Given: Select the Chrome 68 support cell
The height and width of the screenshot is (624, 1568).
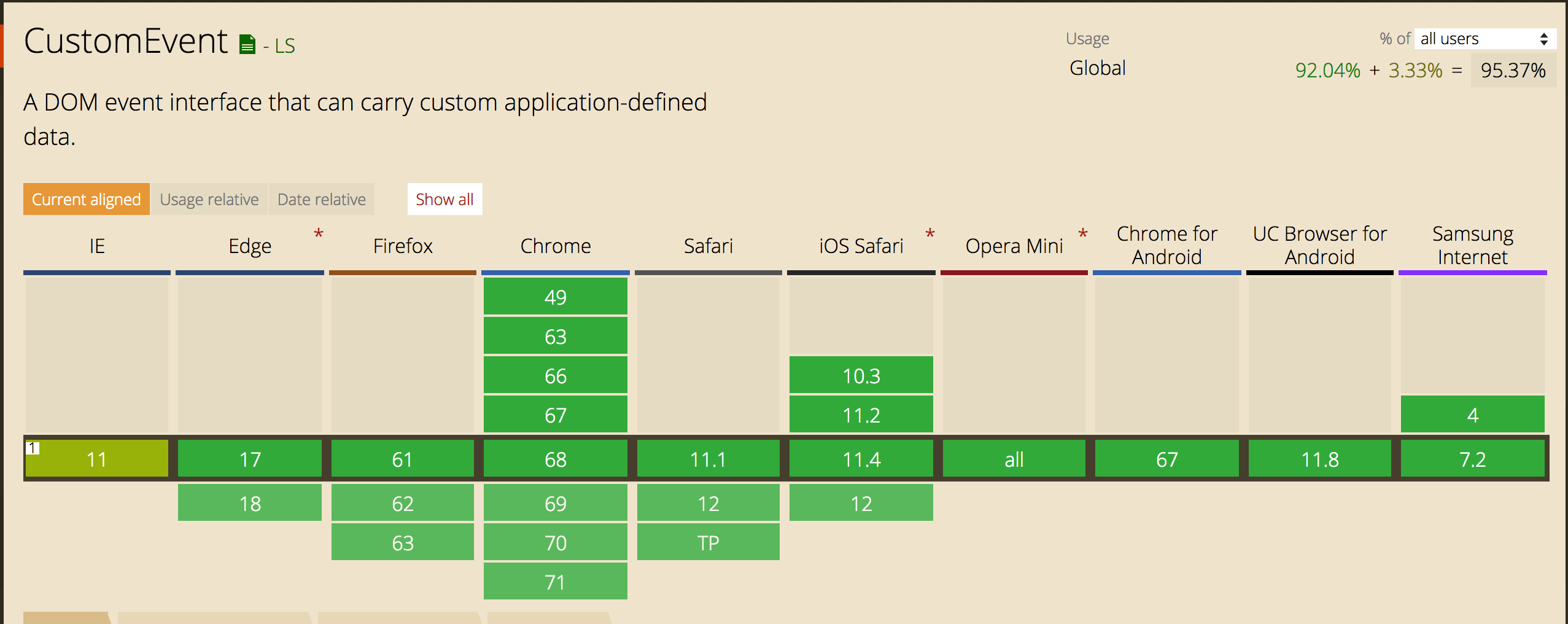Looking at the screenshot, I should pos(555,459).
